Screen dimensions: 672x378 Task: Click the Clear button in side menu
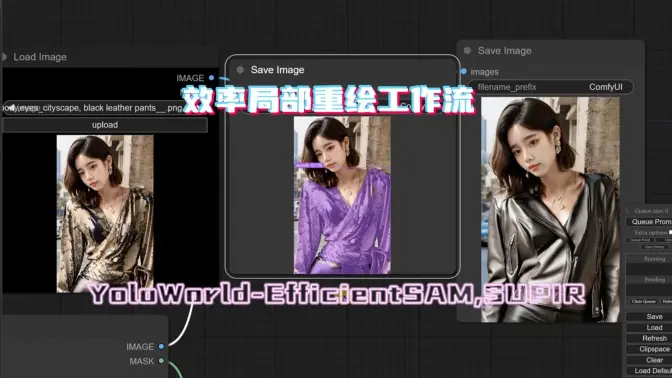coord(649,360)
